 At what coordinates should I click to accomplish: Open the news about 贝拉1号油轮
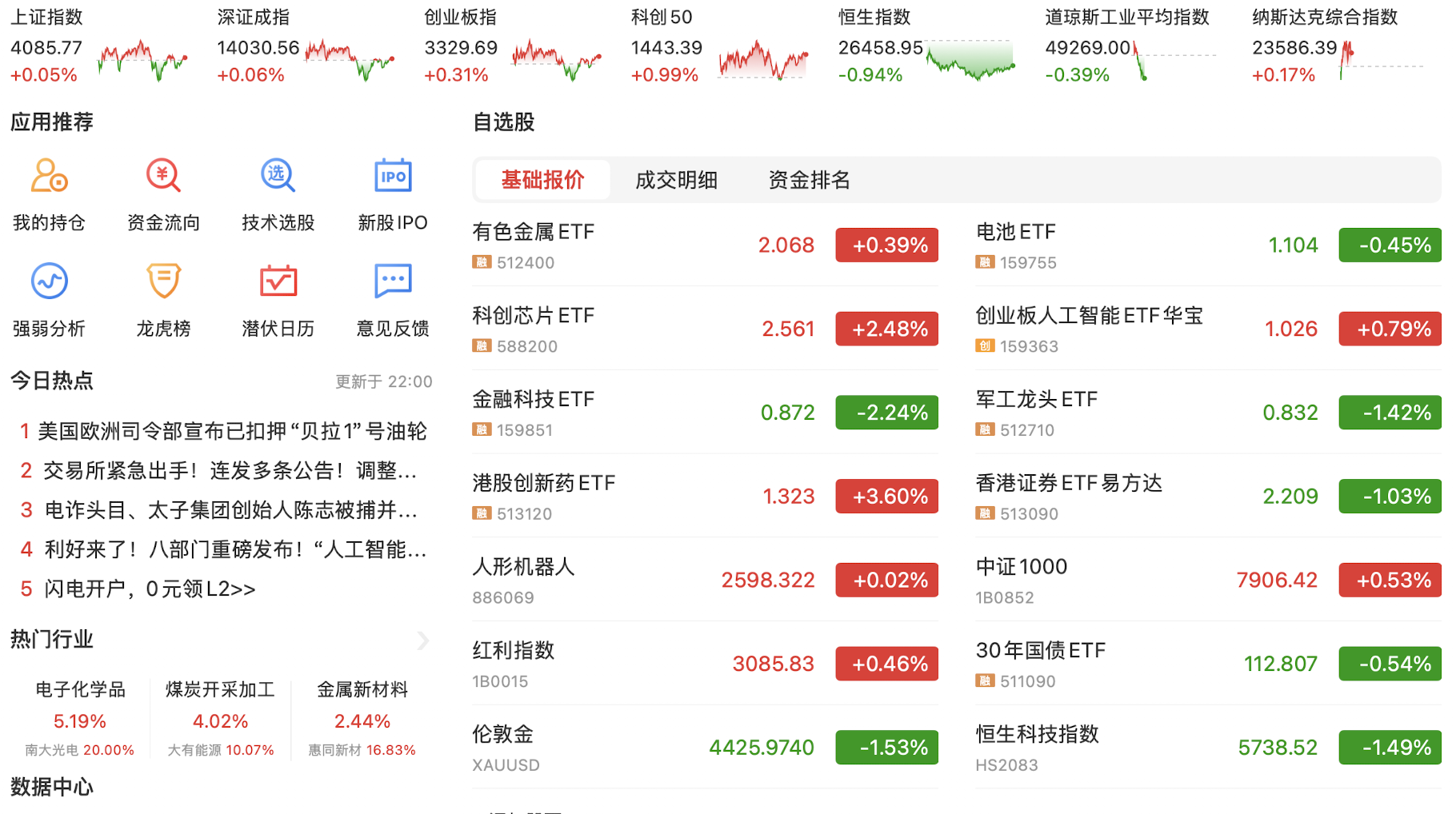[x=232, y=432]
